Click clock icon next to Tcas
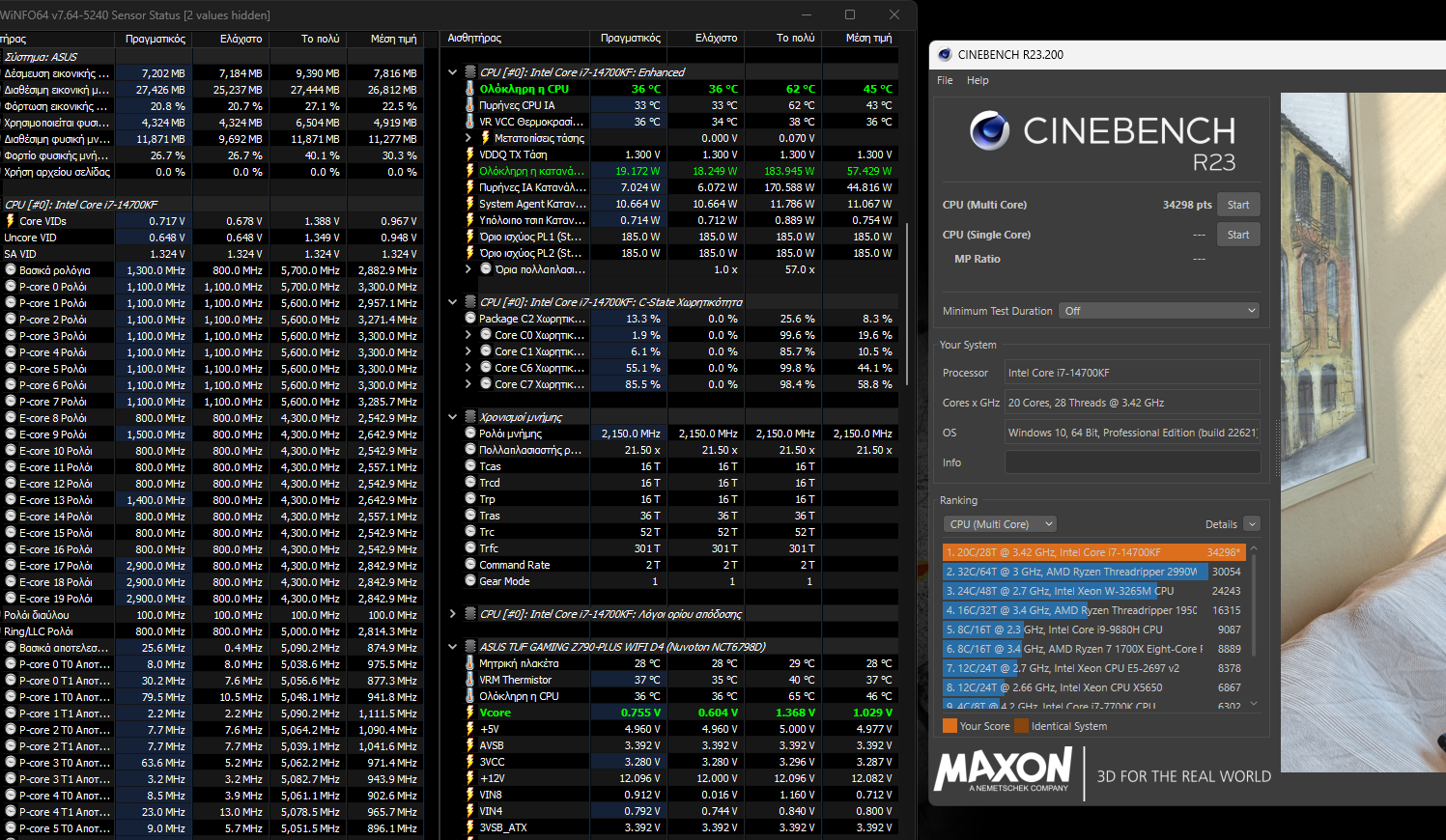This screenshot has height=840, width=1446. [x=470, y=466]
